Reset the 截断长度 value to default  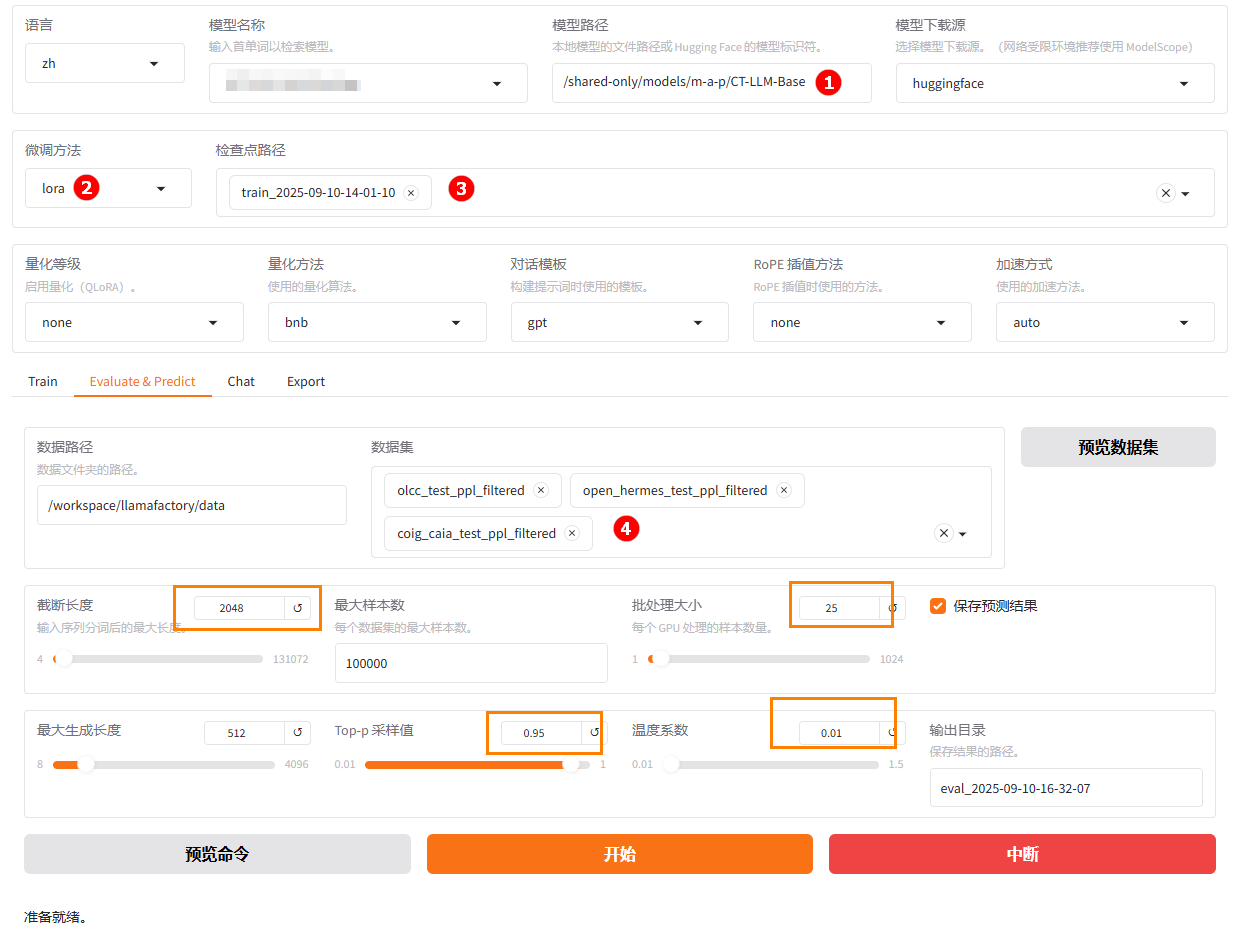point(297,607)
